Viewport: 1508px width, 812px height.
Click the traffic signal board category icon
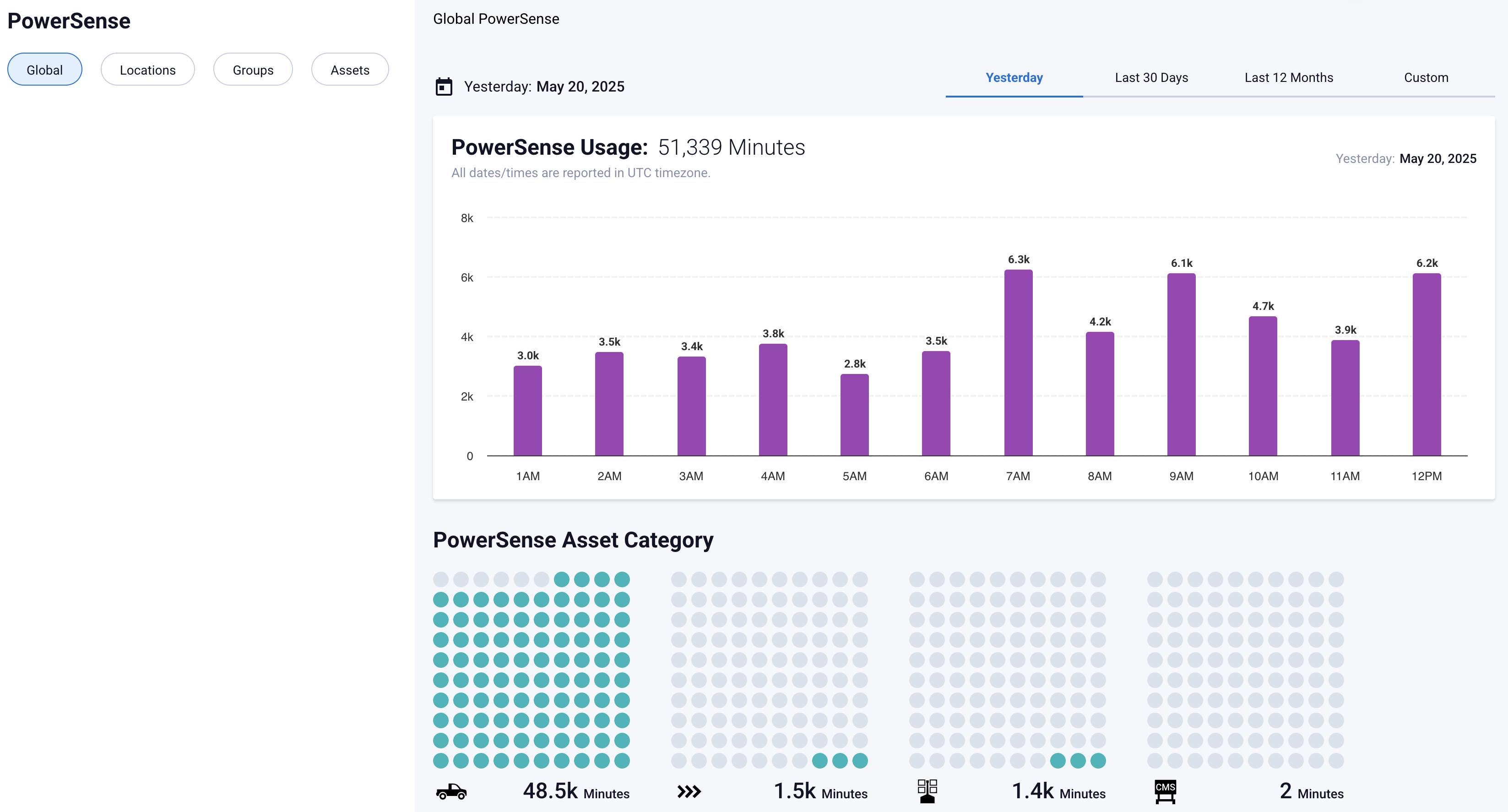(x=928, y=791)
